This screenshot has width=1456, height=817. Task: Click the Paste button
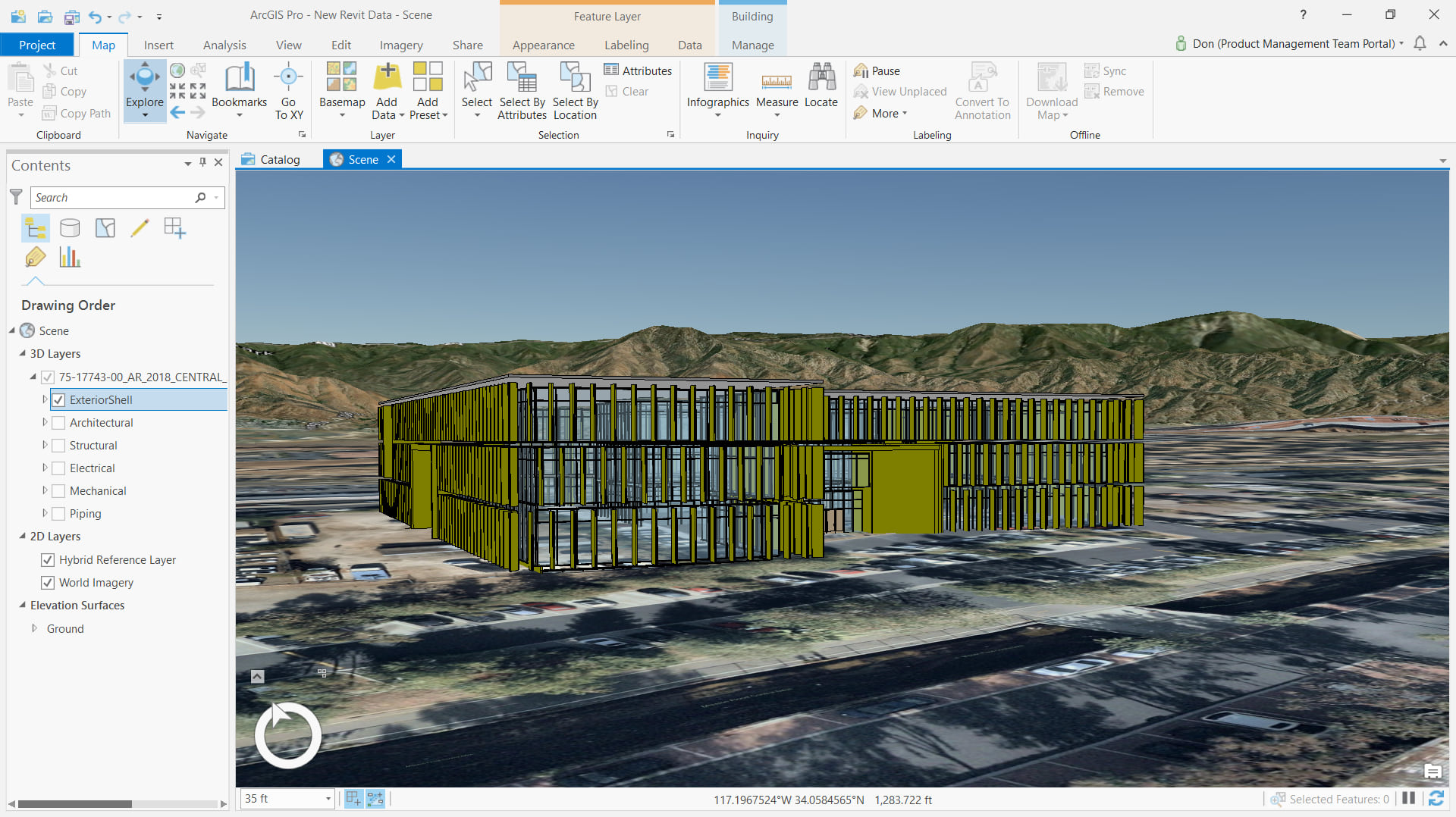pyautogui.click(x=20, y=89)
